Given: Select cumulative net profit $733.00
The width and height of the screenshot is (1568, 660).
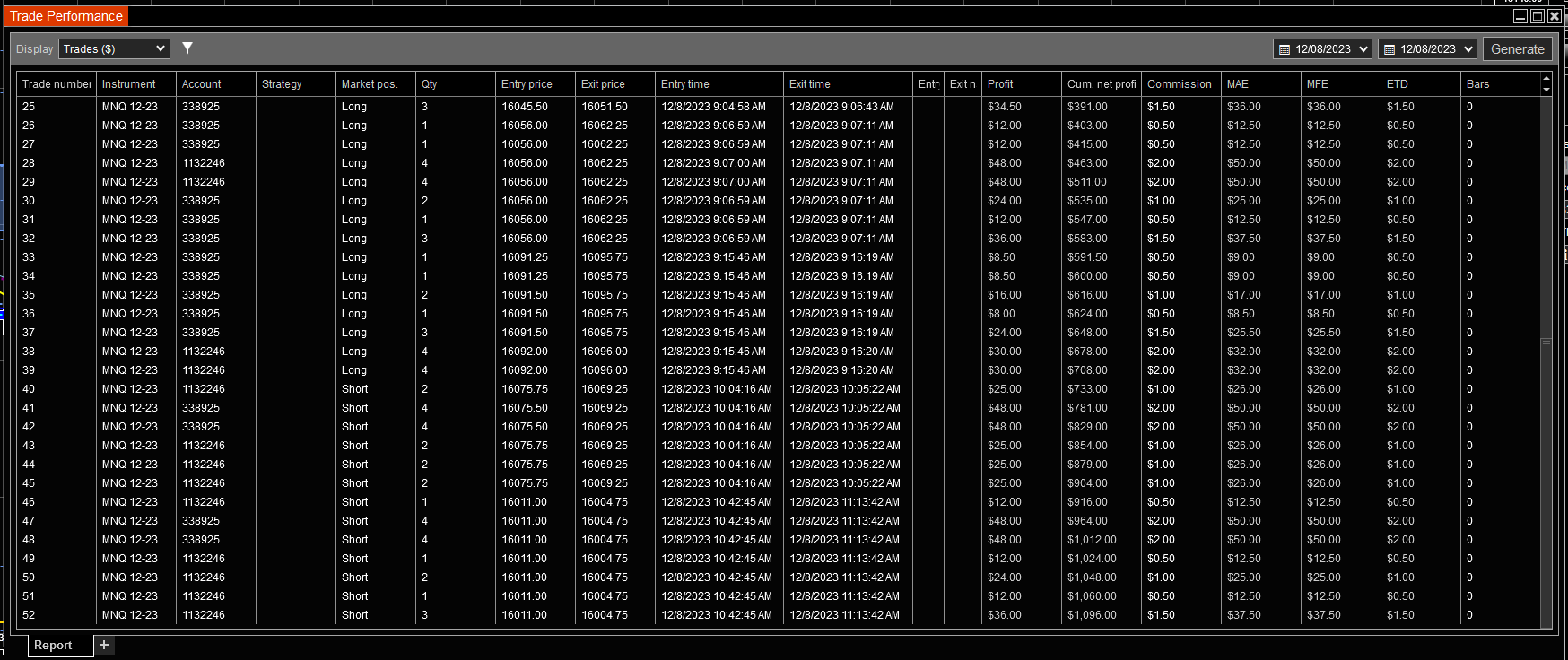Looking at the screenshot, I should tap(1102, 389).
